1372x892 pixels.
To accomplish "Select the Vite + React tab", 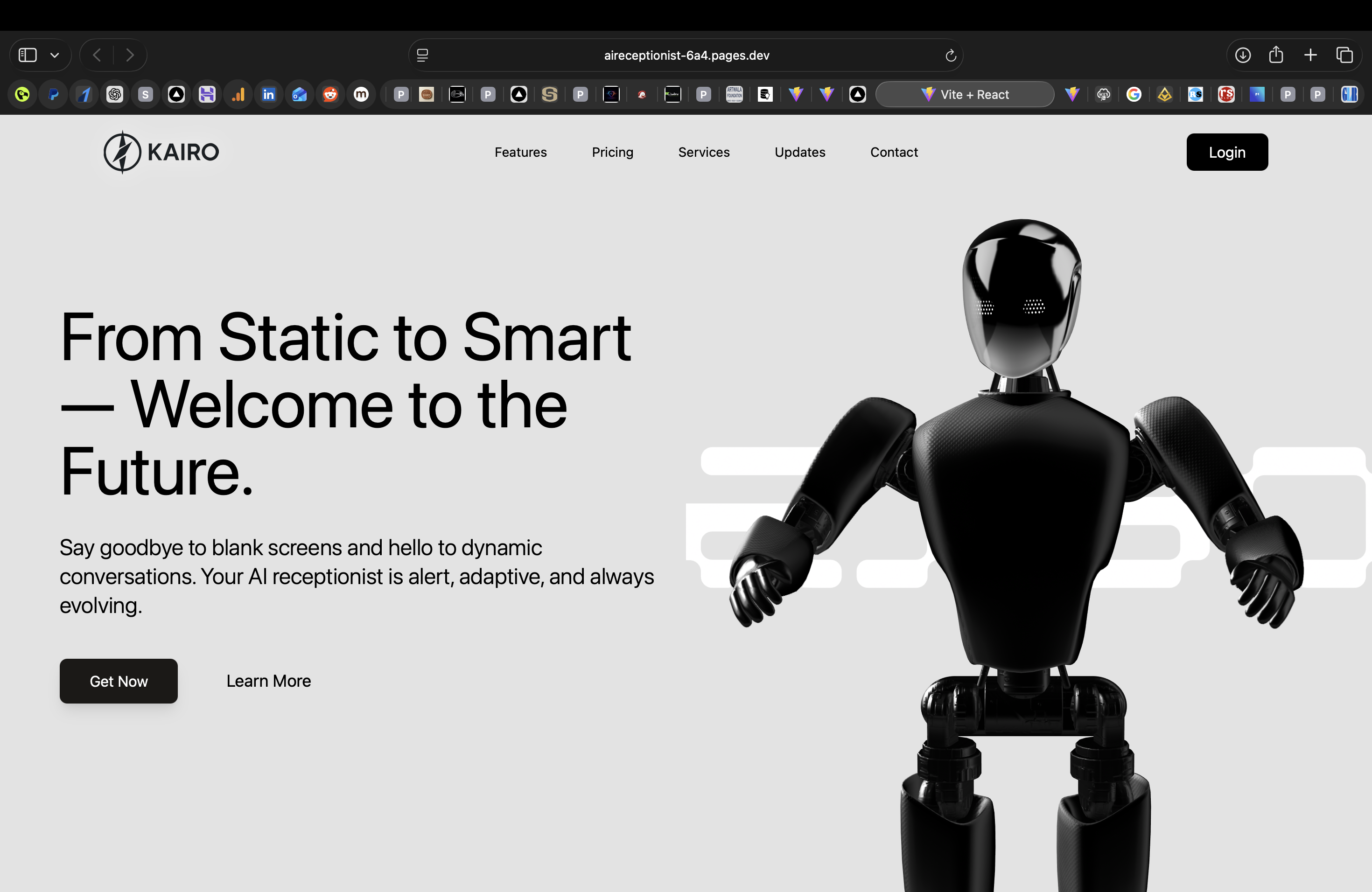I will click(965, 94).
